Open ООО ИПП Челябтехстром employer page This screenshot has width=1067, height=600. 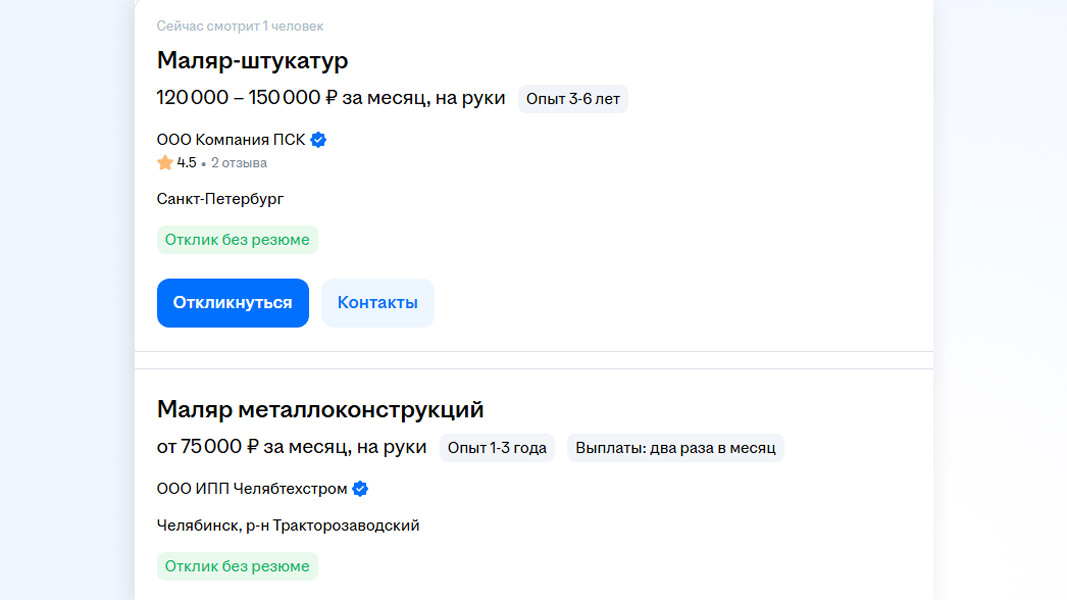tap(252, 489)
